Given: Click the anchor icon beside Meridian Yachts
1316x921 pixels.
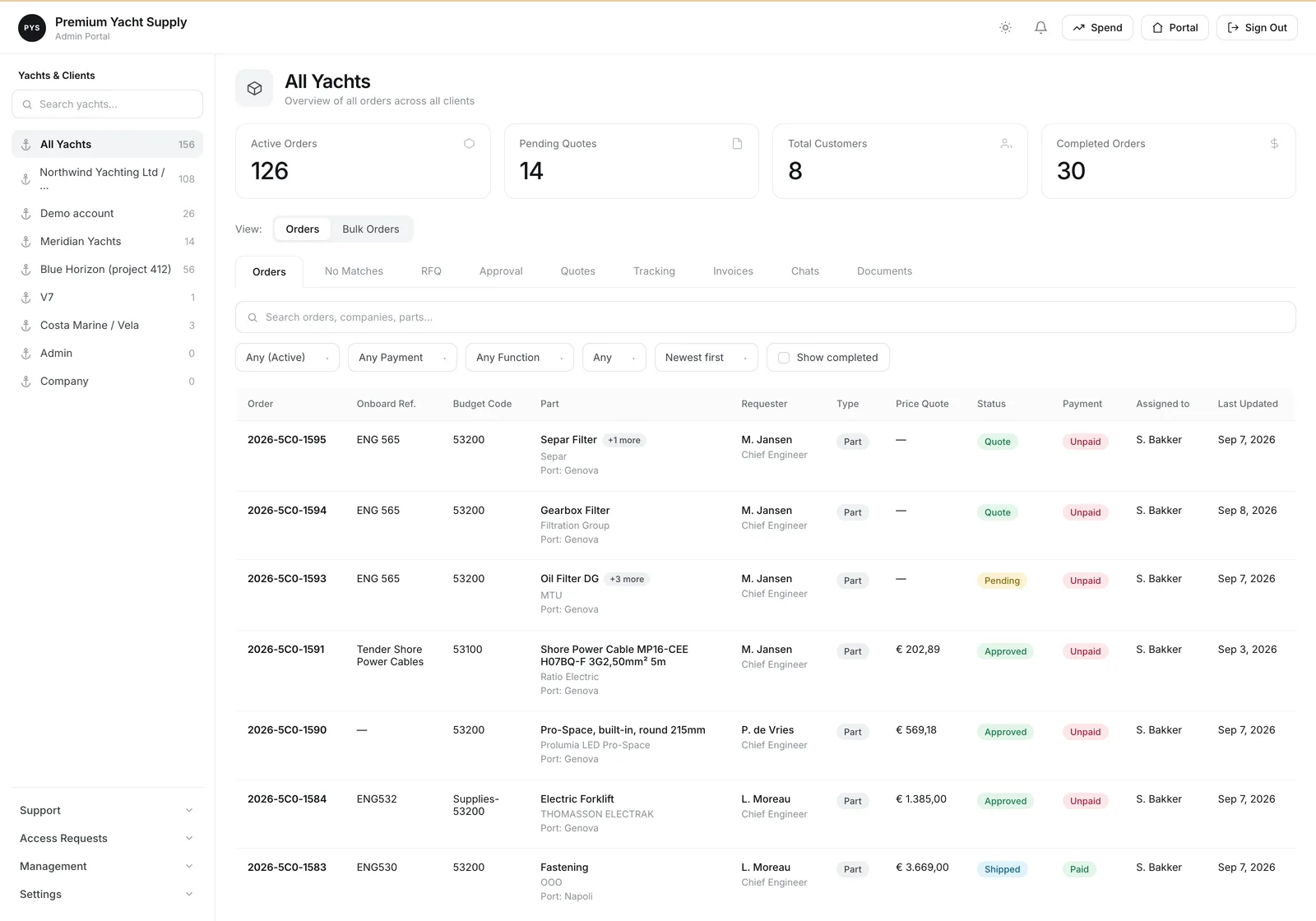Looking at the screenshot, I should pos(25,242).
